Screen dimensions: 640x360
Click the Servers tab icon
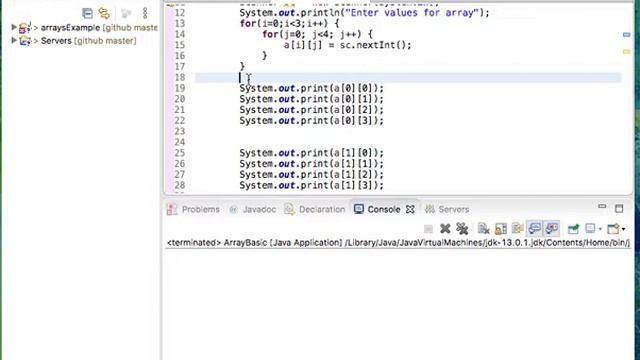click(x=430, y=209)
